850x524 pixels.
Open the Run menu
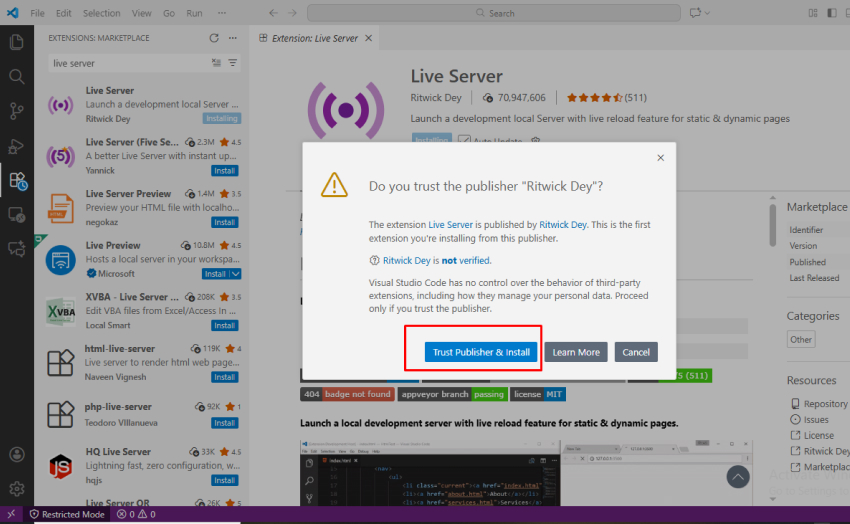click(194, 13)
